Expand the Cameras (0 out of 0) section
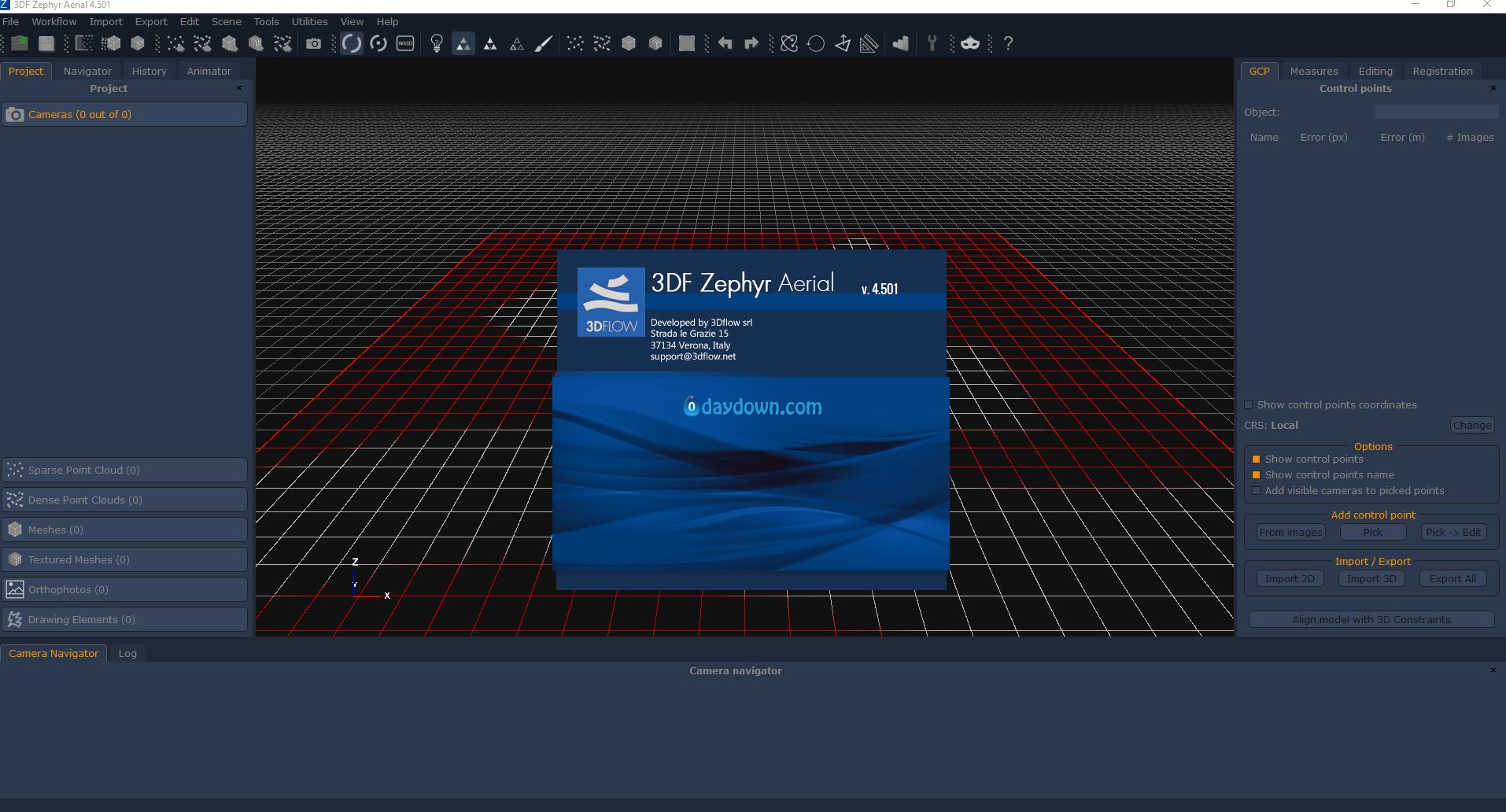Screen dimensions: 1506x812 point(124,115)
